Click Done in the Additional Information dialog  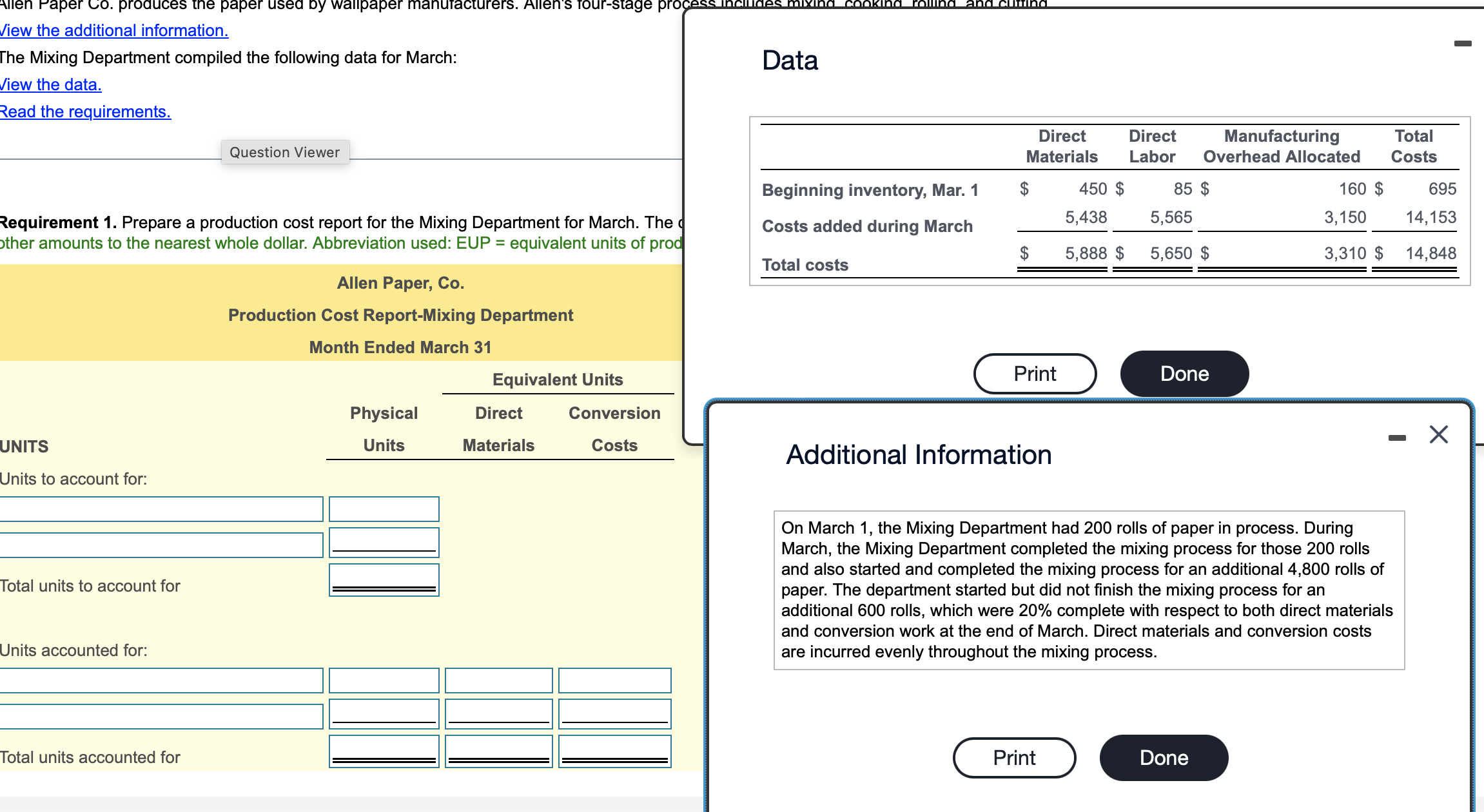[x=1163, y=758]
